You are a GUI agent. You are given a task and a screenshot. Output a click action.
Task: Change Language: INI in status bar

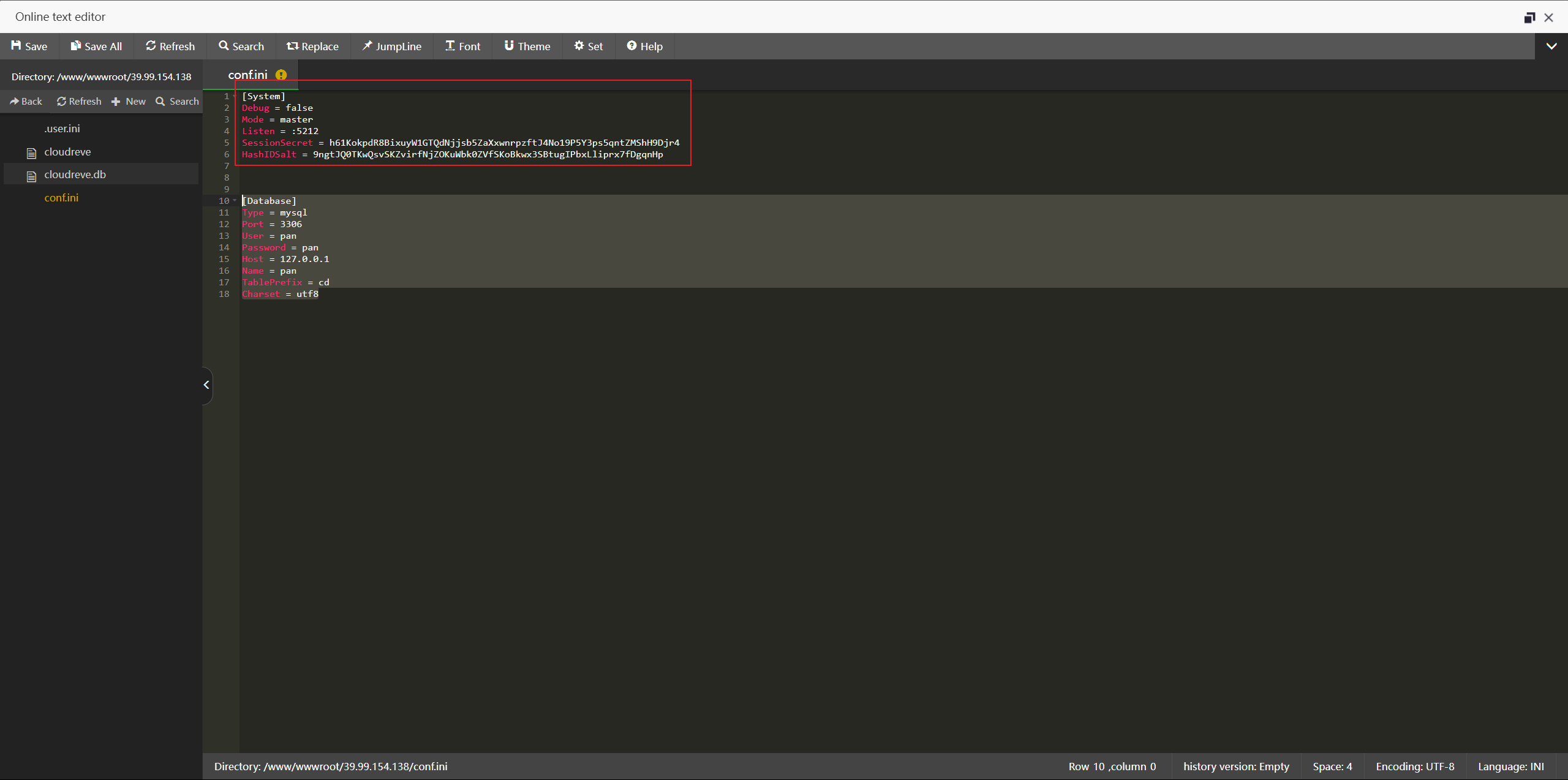tap(1510, 767)
